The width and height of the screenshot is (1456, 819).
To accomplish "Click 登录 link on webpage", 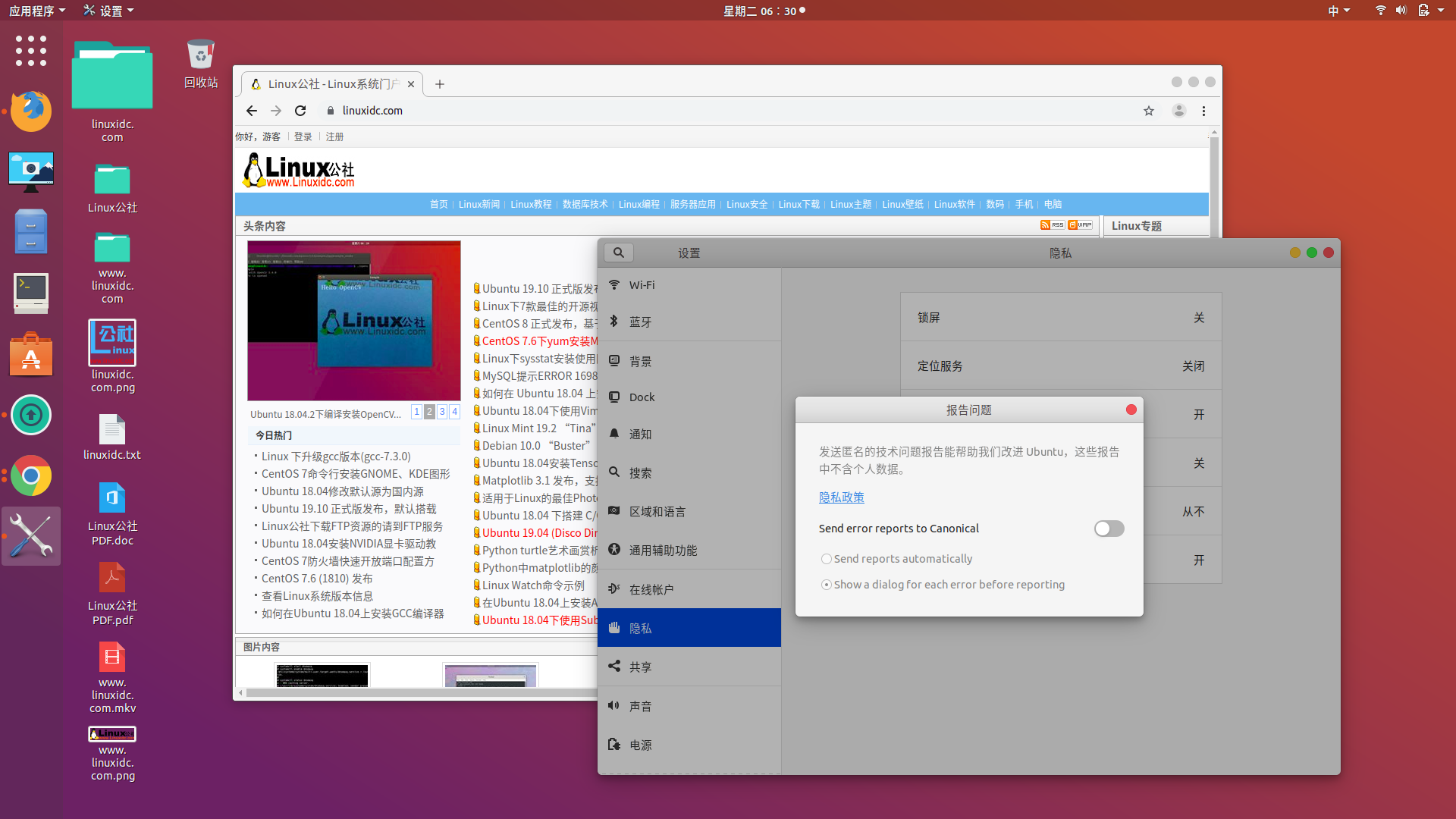I will [303, 136].
